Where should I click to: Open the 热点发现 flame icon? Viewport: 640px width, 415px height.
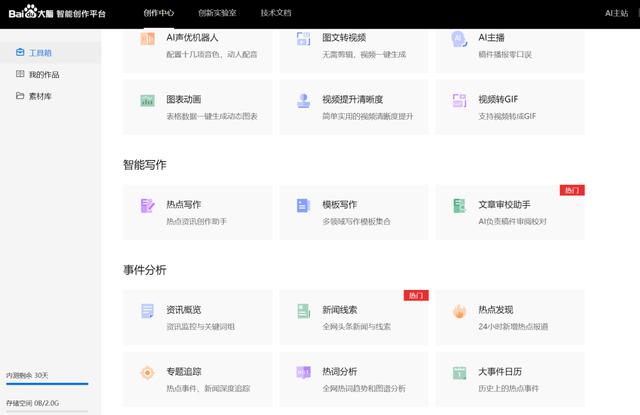pos(459,311)
